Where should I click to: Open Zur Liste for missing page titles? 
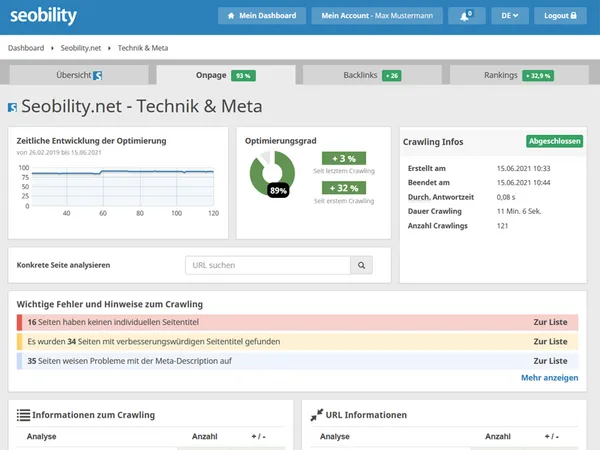click(550, 322)
